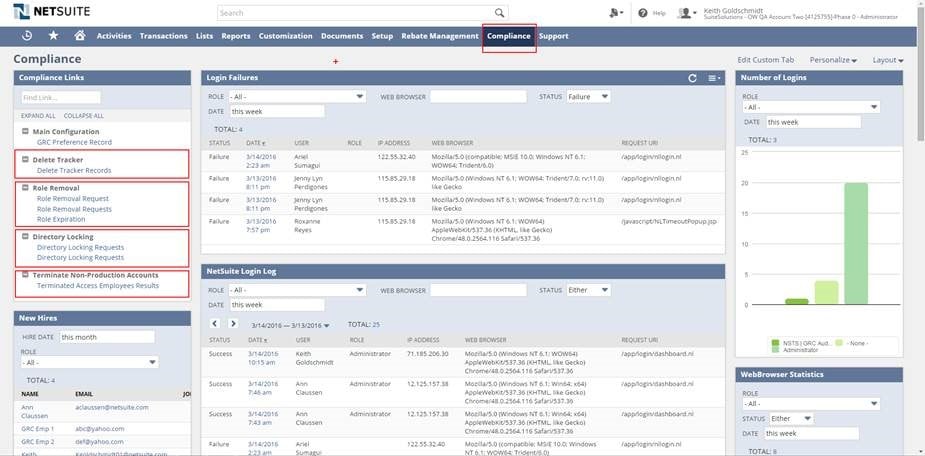Open Terminated Access Employees Results link
The height and width of the screenshot is (456, 925).
point(98,286)
